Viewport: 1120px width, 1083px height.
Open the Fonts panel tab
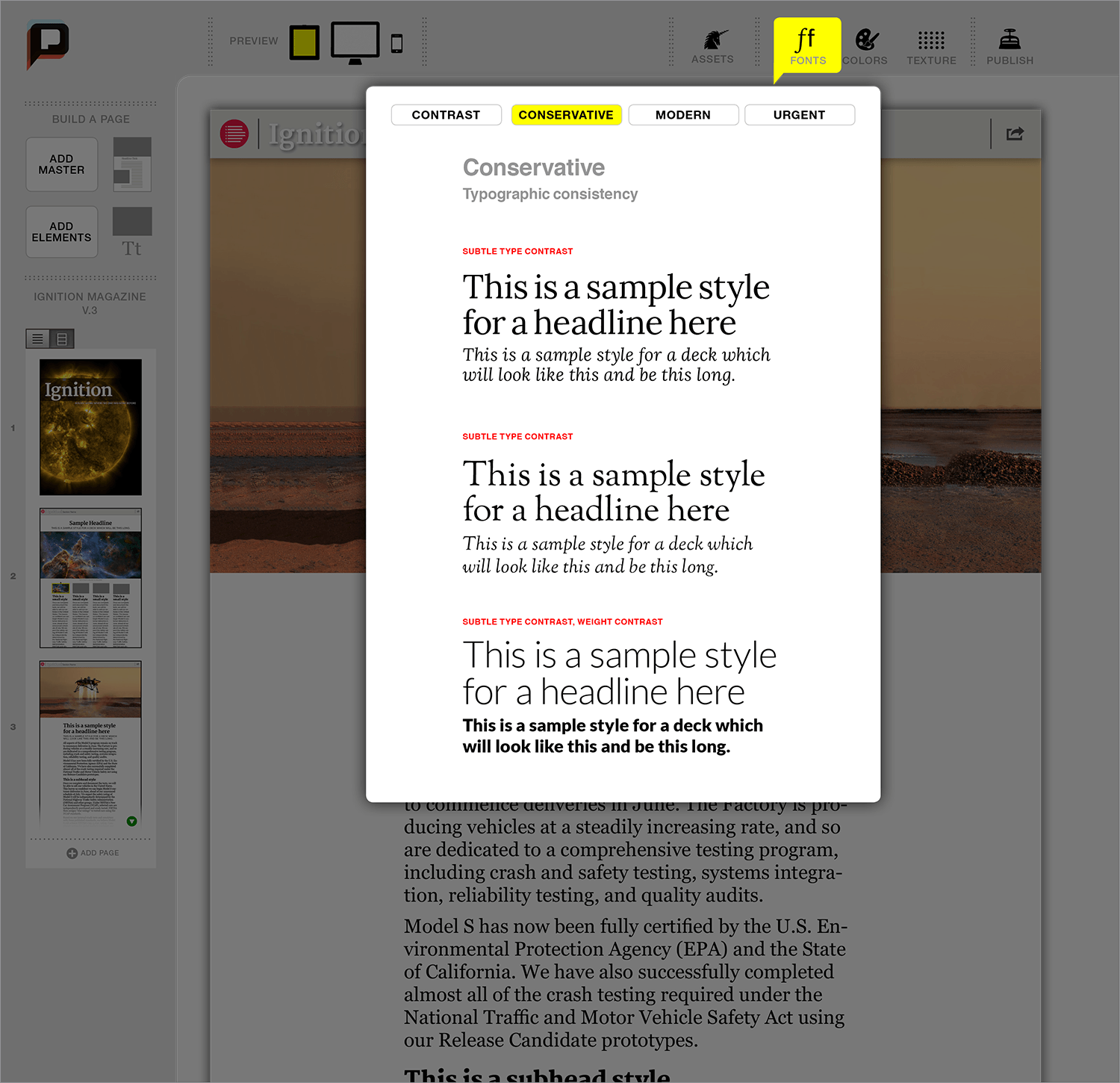807,46
